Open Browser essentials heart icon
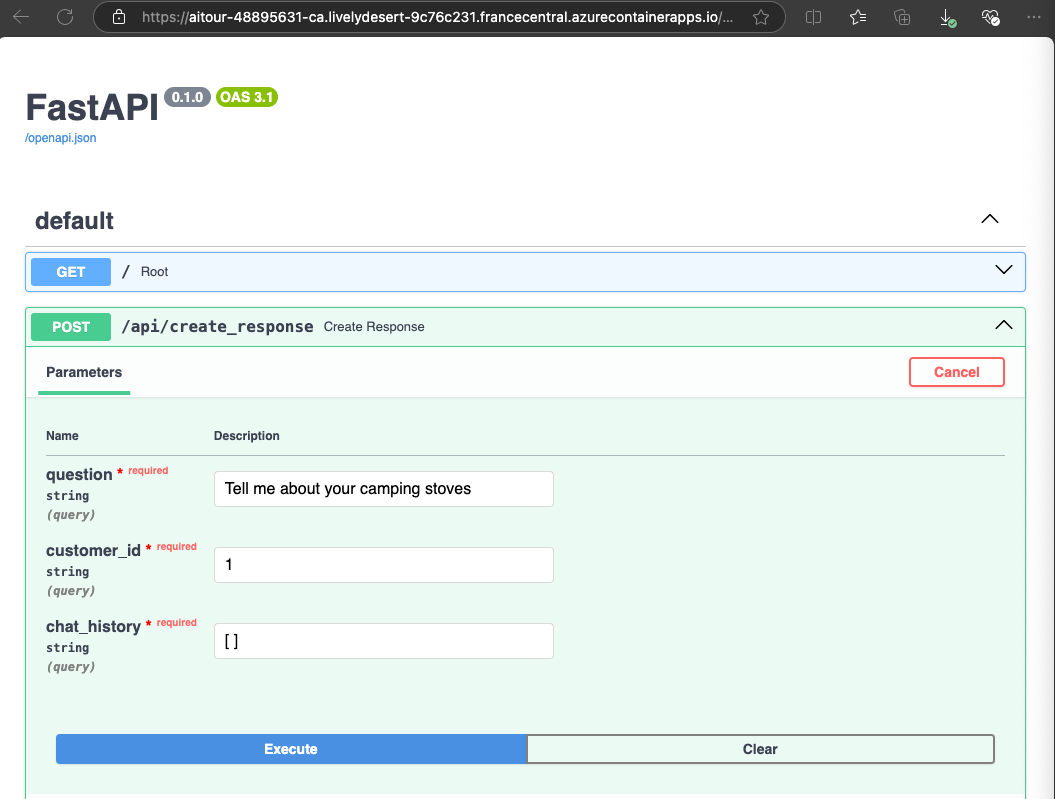 tap(990, 17)
